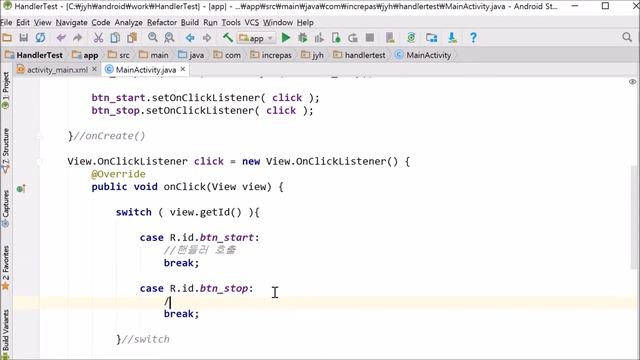Click the jyh breadcrumb folder
Screen dimensions: 640x360
(312, 55)
